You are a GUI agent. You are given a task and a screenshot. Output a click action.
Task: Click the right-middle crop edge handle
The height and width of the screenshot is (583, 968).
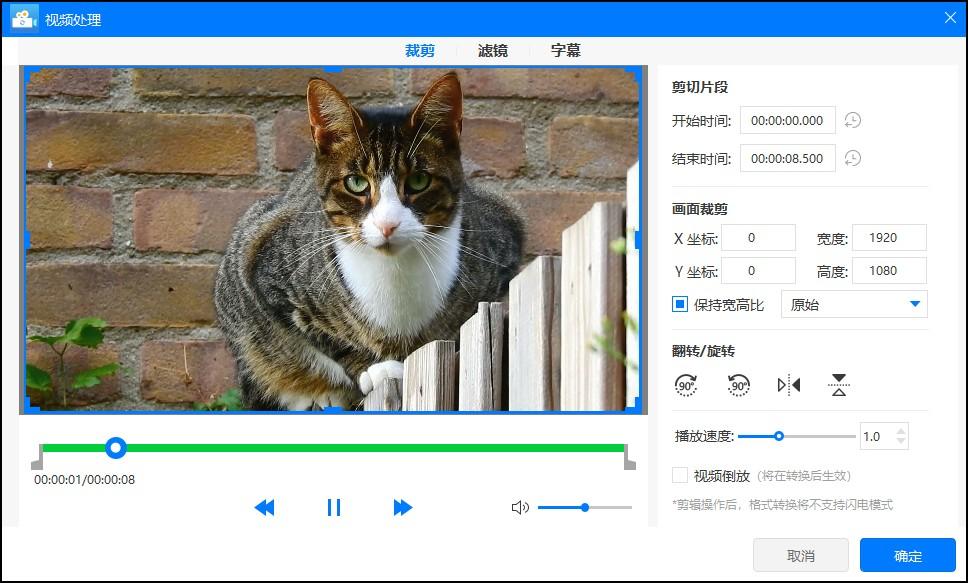coord(638,239)
